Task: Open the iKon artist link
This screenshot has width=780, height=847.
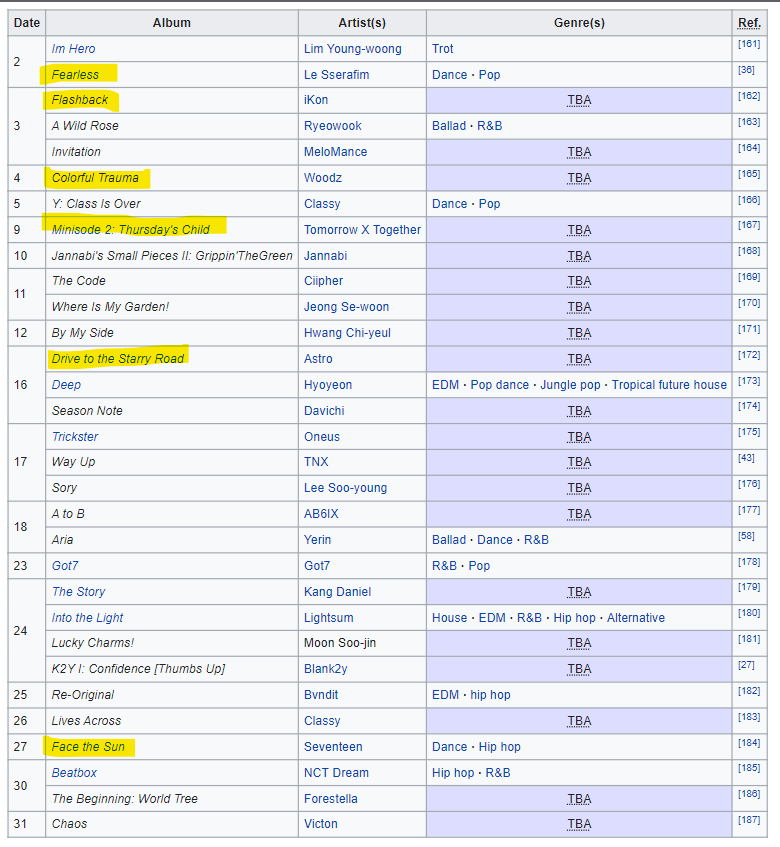Action: coord(316,100)
